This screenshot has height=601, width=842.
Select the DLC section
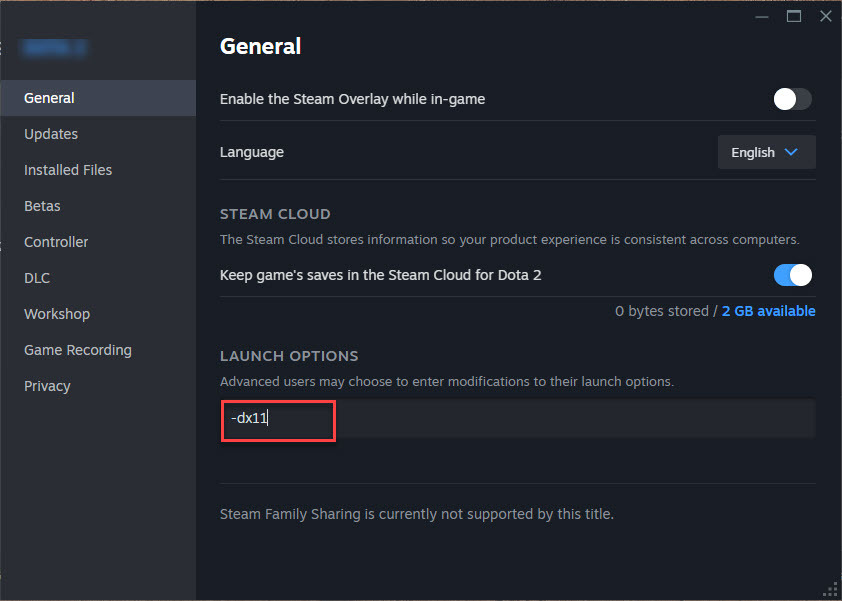[37, 278]
